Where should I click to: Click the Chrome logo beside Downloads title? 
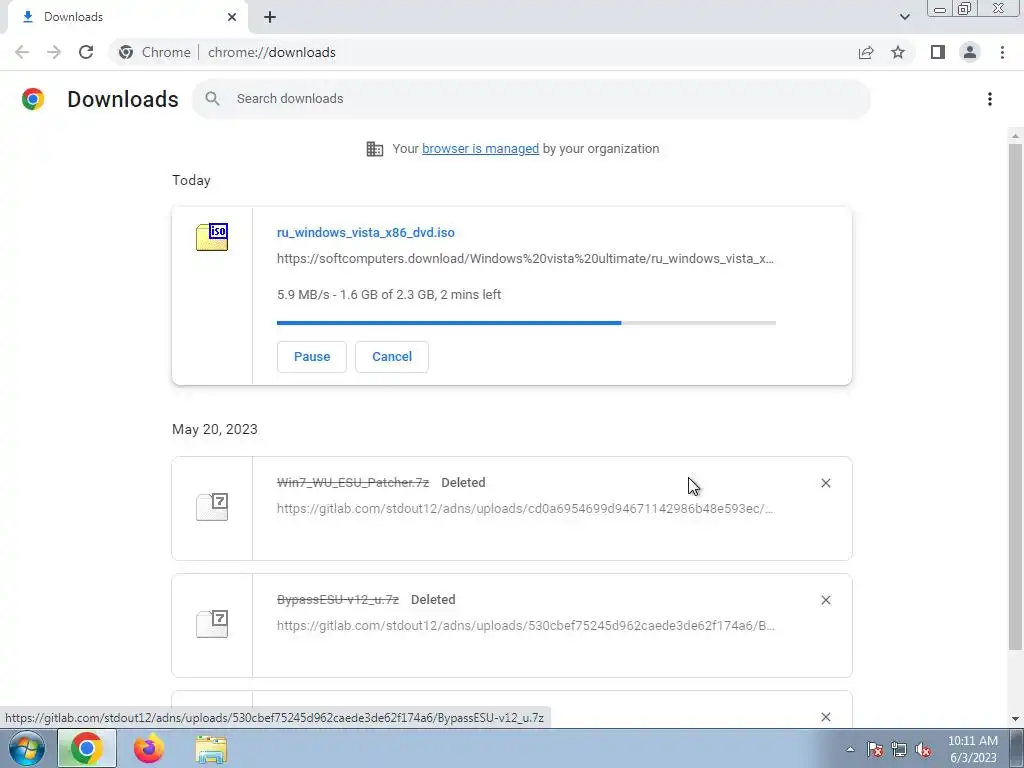[x=33, y=99]
